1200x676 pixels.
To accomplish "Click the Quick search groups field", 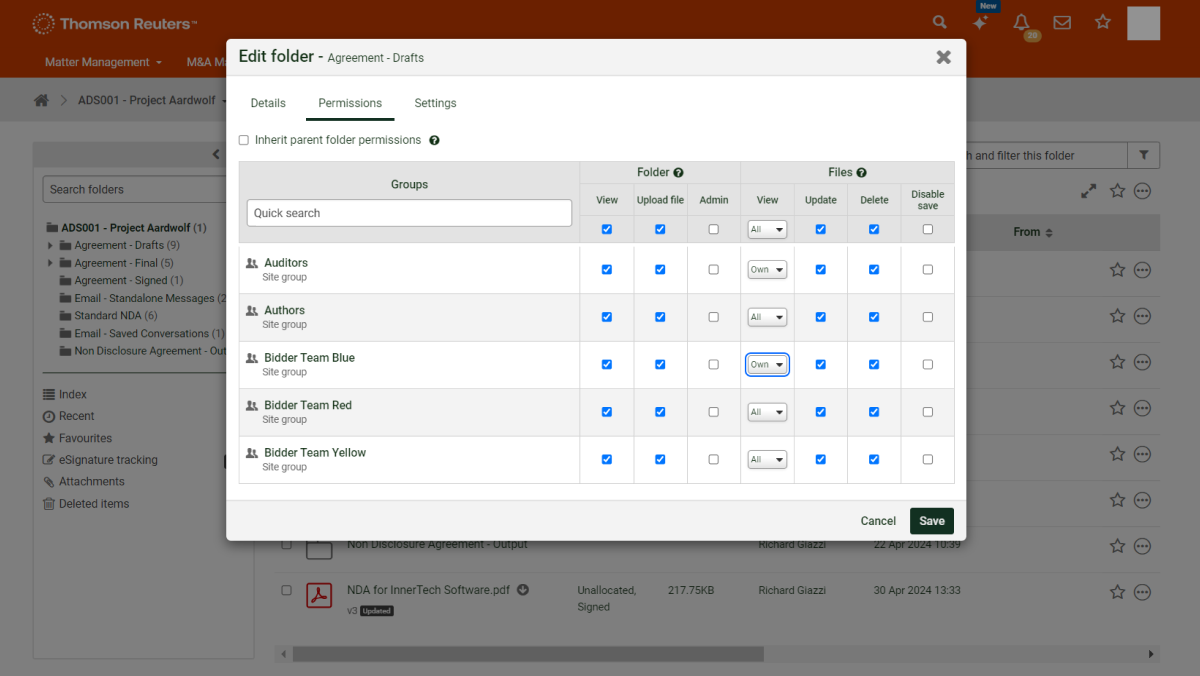I will click(x=409, y=213).
